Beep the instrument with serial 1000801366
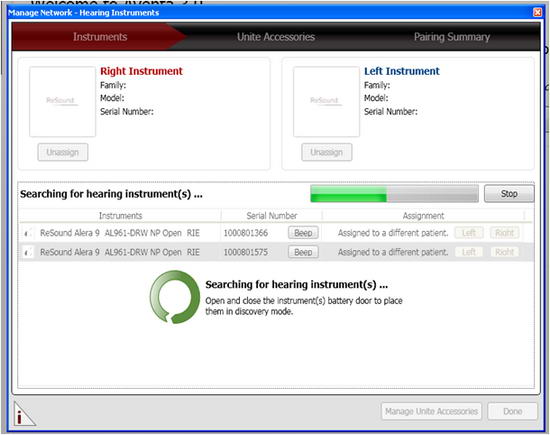This screenshot has width=550, height=435. [x=303, y=233]
